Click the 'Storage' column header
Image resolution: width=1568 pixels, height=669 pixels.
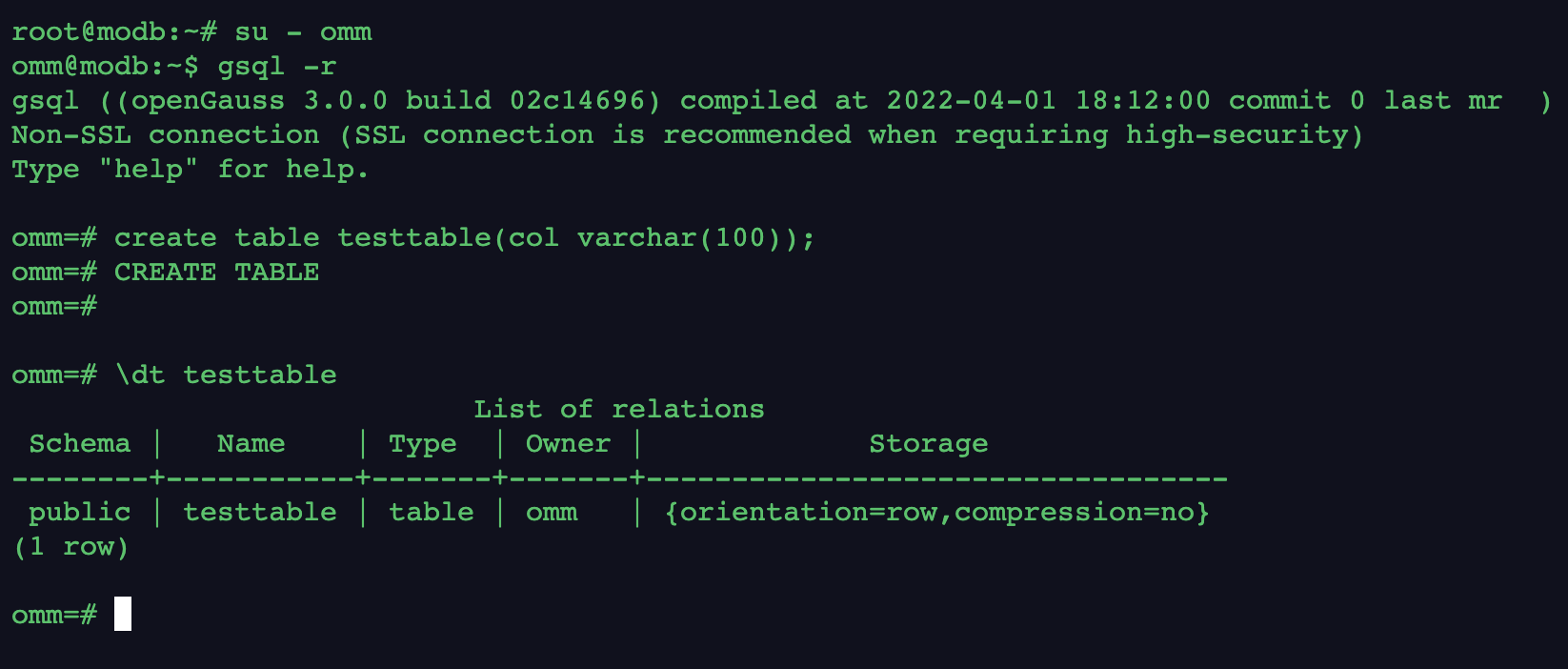click(x=928, y=444)
